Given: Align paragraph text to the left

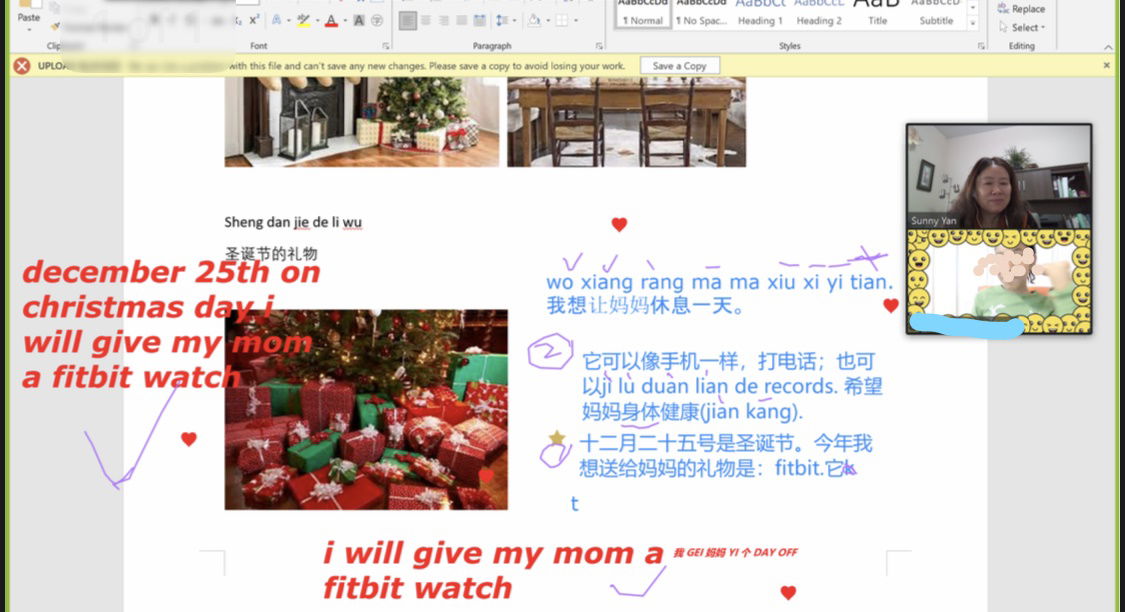Looking at the screenshot, I should pos(407,20).
